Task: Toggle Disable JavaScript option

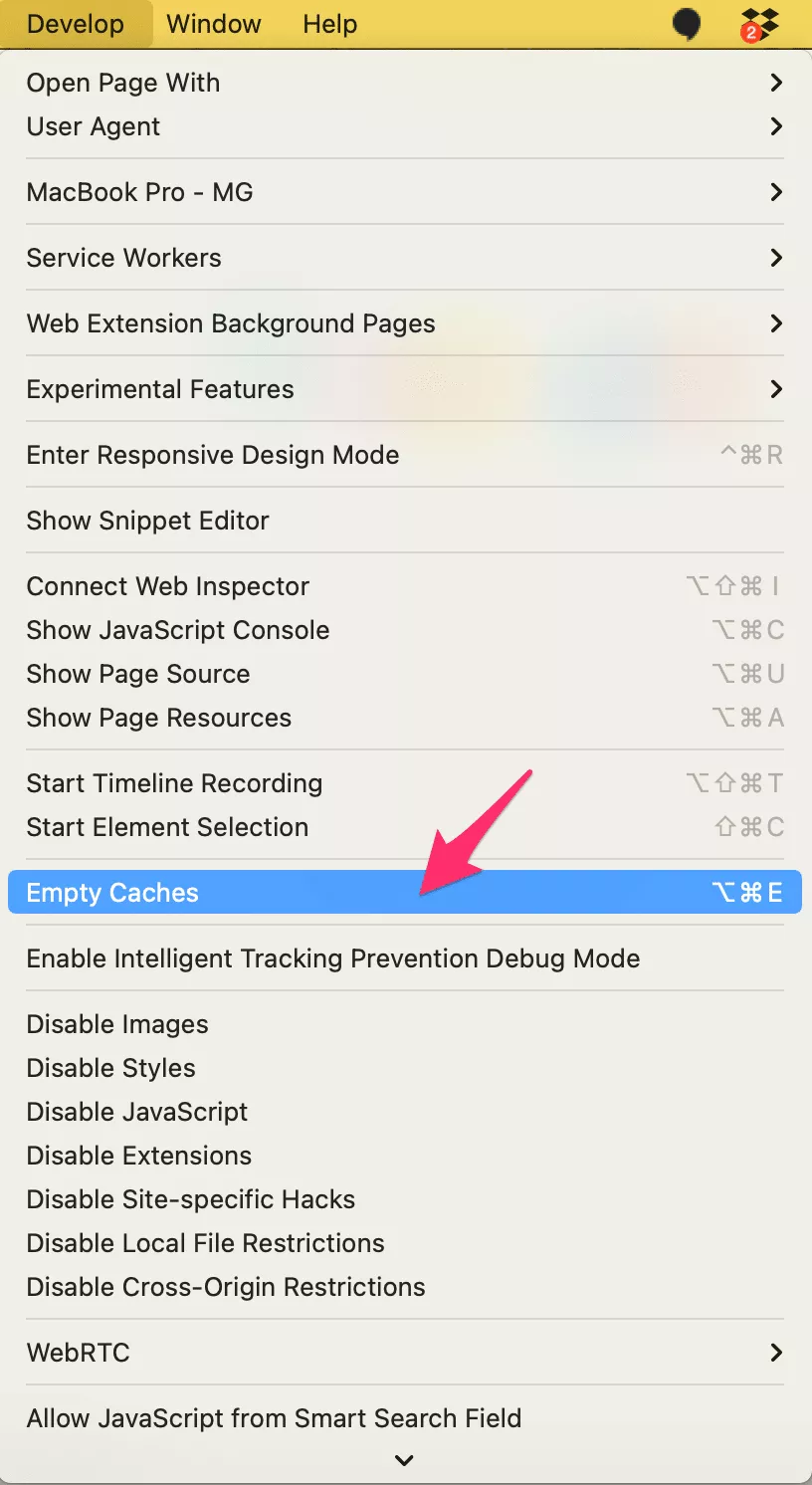Action: click(x=137, y=1112)
